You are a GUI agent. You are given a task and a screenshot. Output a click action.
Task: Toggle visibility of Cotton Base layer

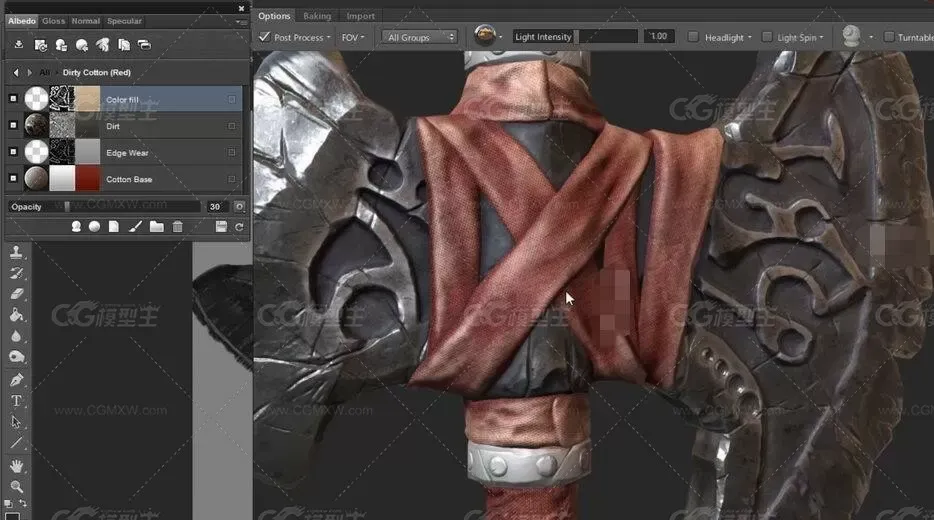pyautogui.click(x=13, y=178)
